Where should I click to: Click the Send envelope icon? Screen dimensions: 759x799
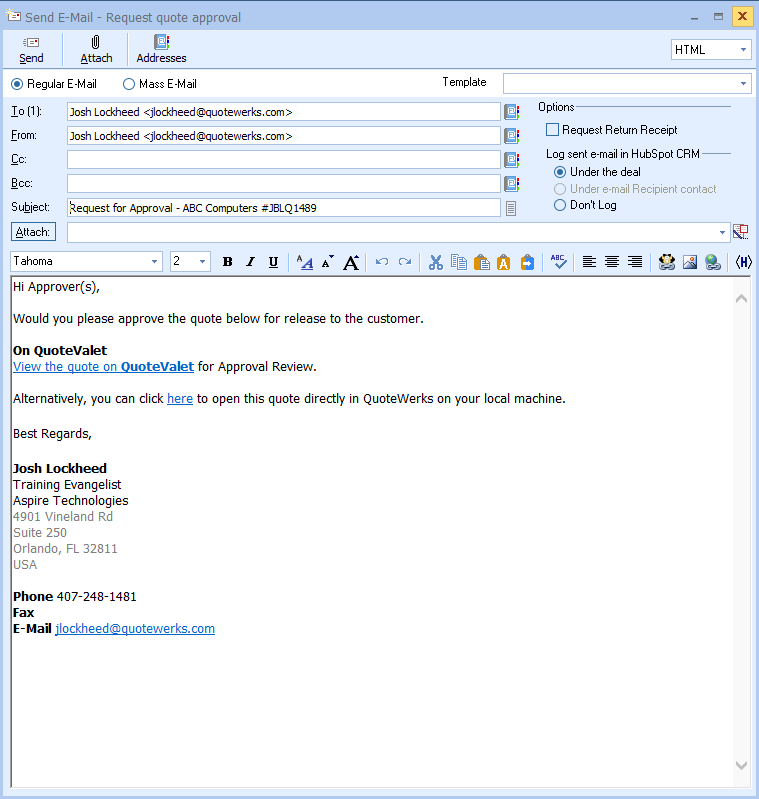pyautogui.click(x=31, y=42)
